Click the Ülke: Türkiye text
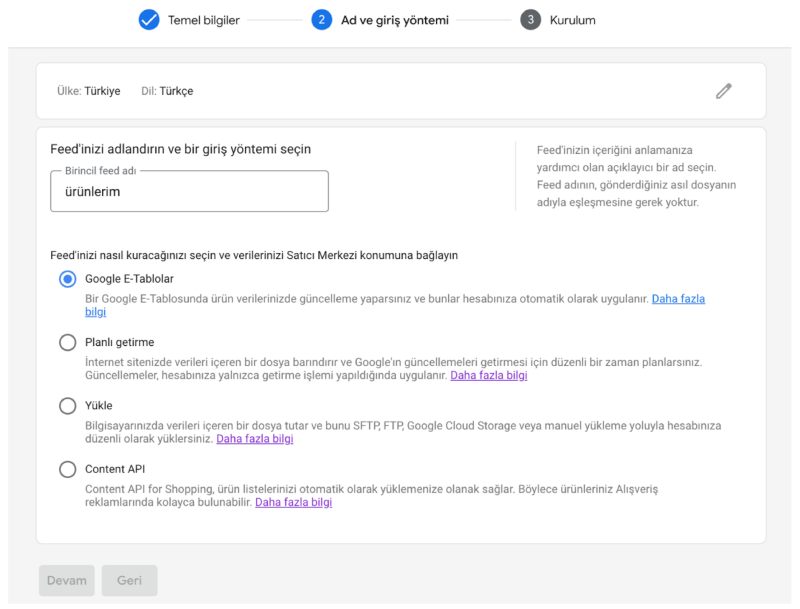Image resolution: width=800 pixels, height=609 pixels. click(x=89, y=91)
